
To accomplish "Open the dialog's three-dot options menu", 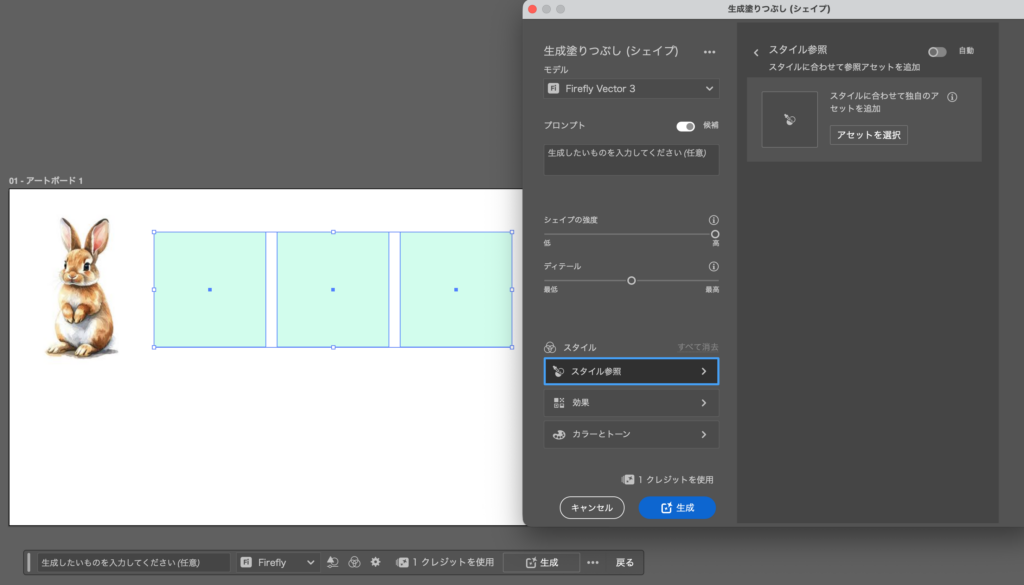I will pos(710,51).
